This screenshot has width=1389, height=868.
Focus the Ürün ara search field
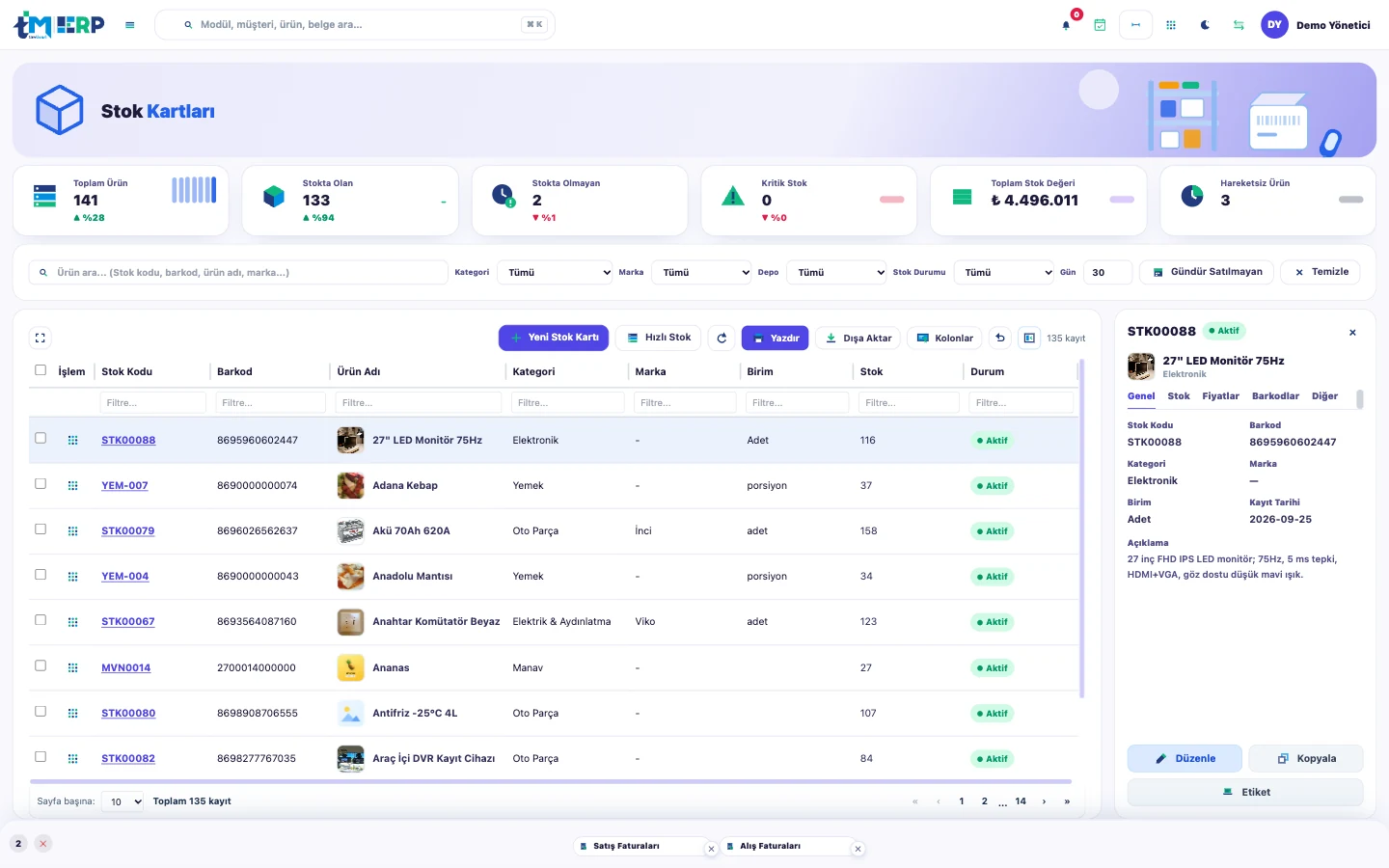pos(238,273)
